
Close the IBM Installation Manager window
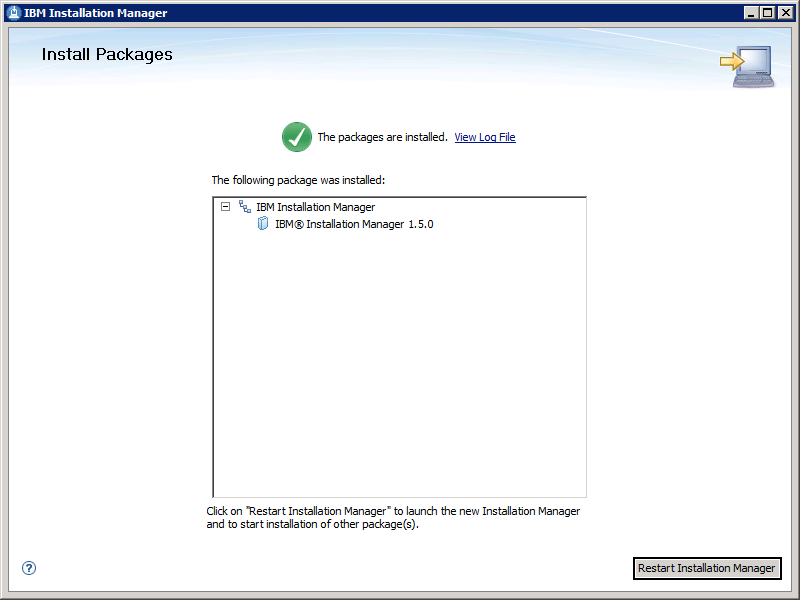[786, 13]
